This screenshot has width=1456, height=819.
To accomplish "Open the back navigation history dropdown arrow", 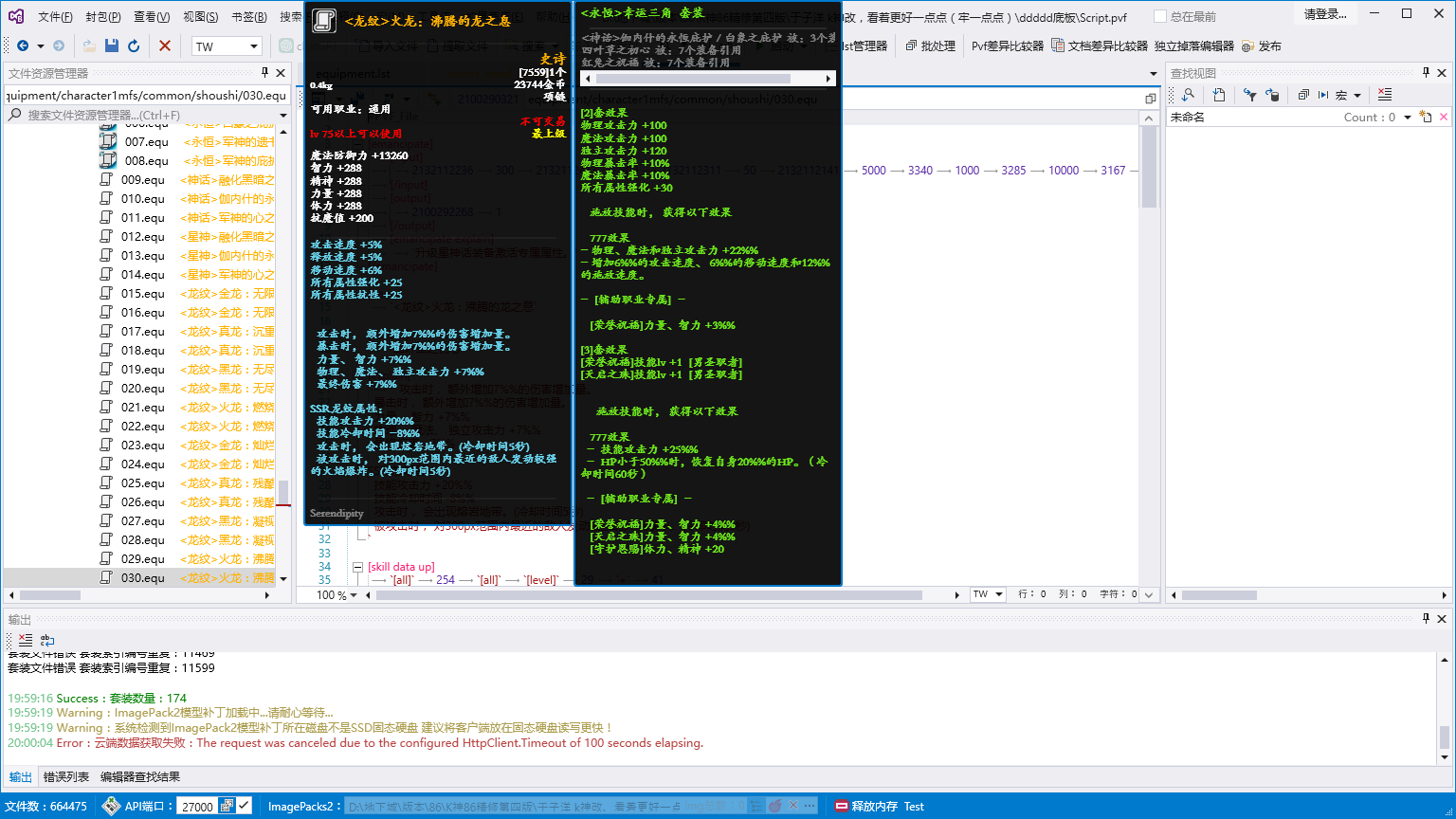I will click(40, 45).
